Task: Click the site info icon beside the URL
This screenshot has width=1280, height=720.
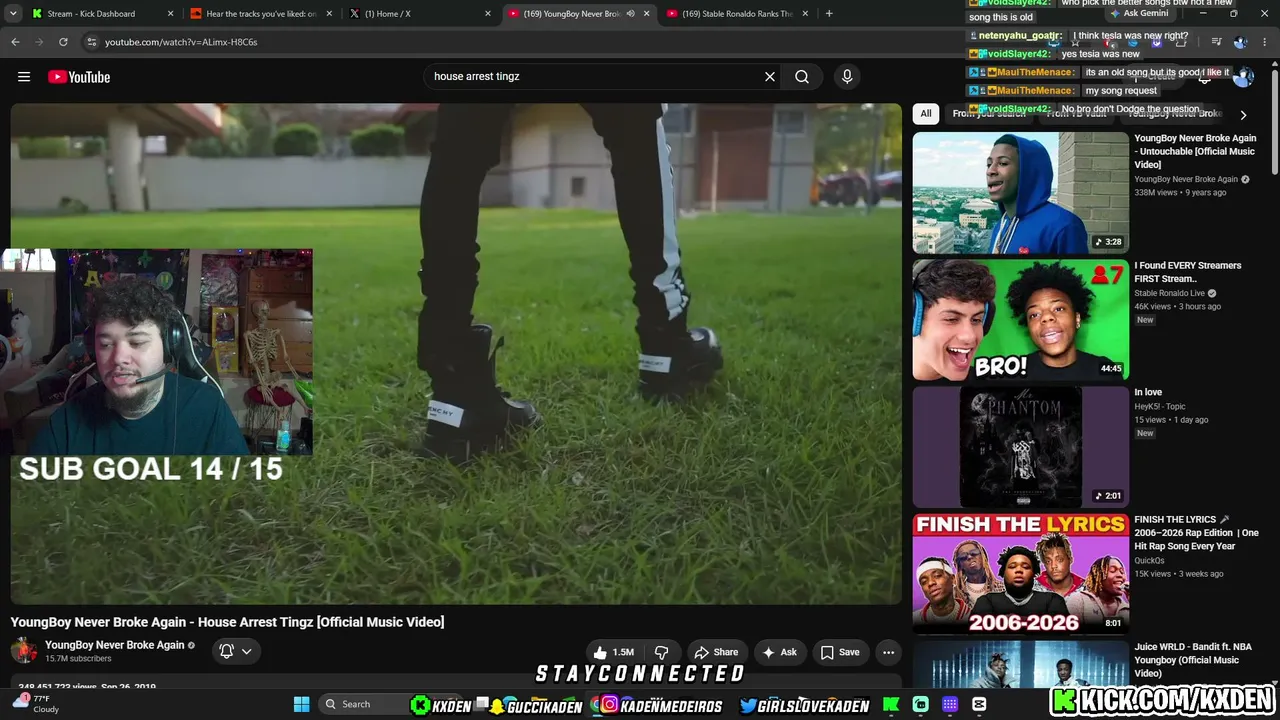Action: pos(92,42)
